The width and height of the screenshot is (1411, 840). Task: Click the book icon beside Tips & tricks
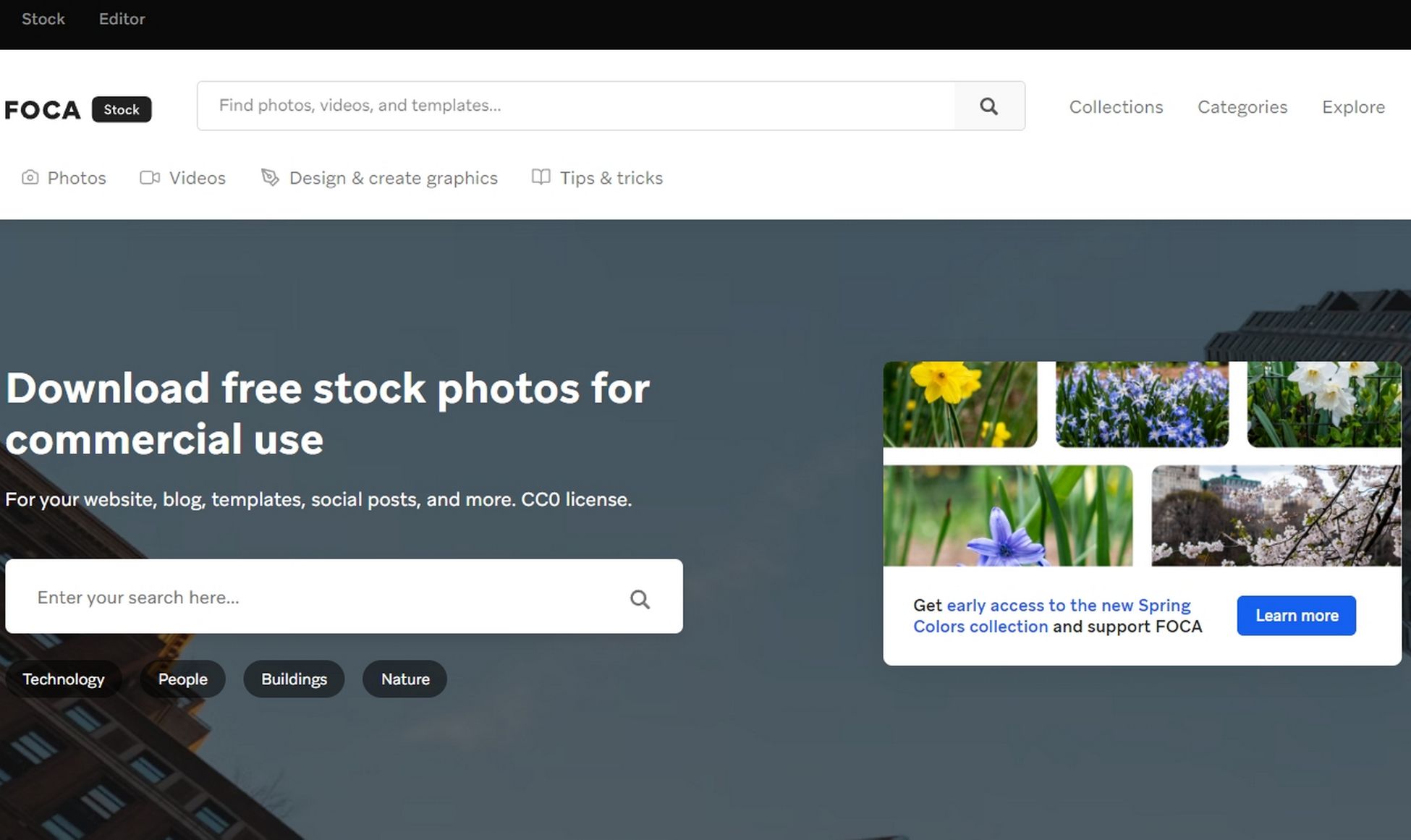tap(541, 177)
